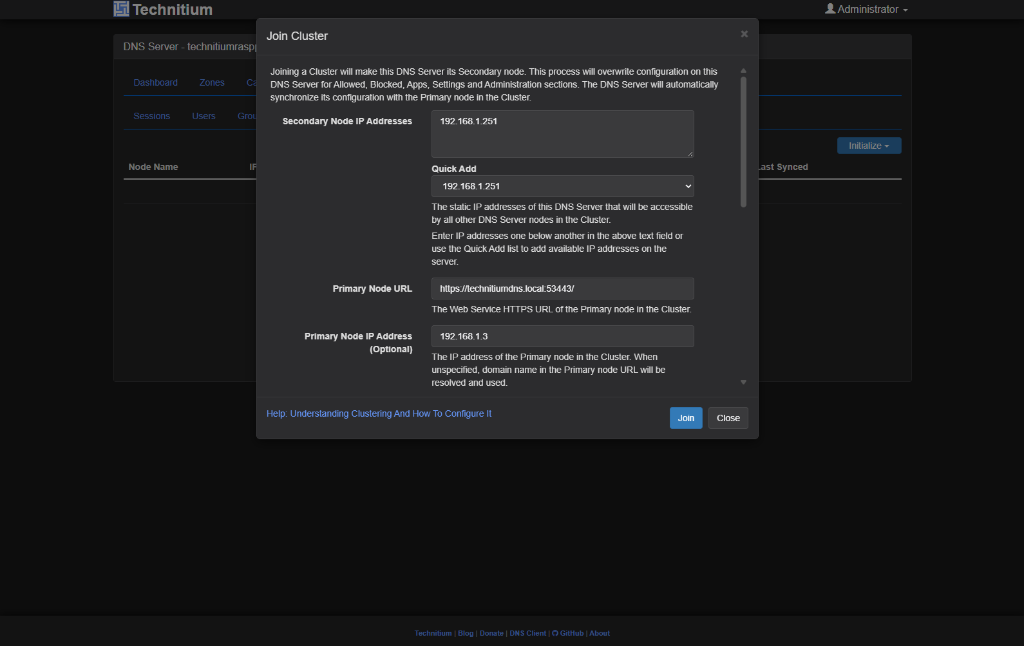Open the Sessions sub-tab
This screenshot has width=1024, height=646.
coord(152,116)
